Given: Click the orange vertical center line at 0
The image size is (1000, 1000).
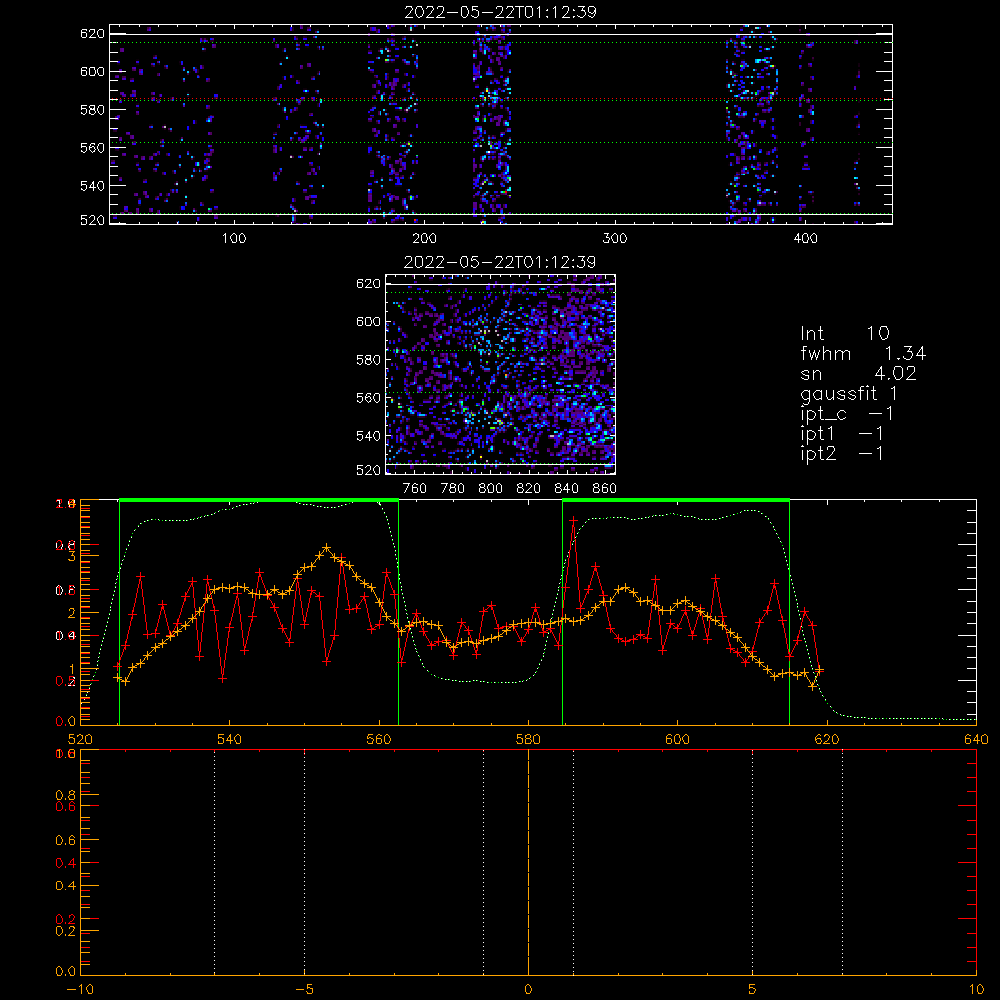Looking at the screenshot, I should point(528,861).
